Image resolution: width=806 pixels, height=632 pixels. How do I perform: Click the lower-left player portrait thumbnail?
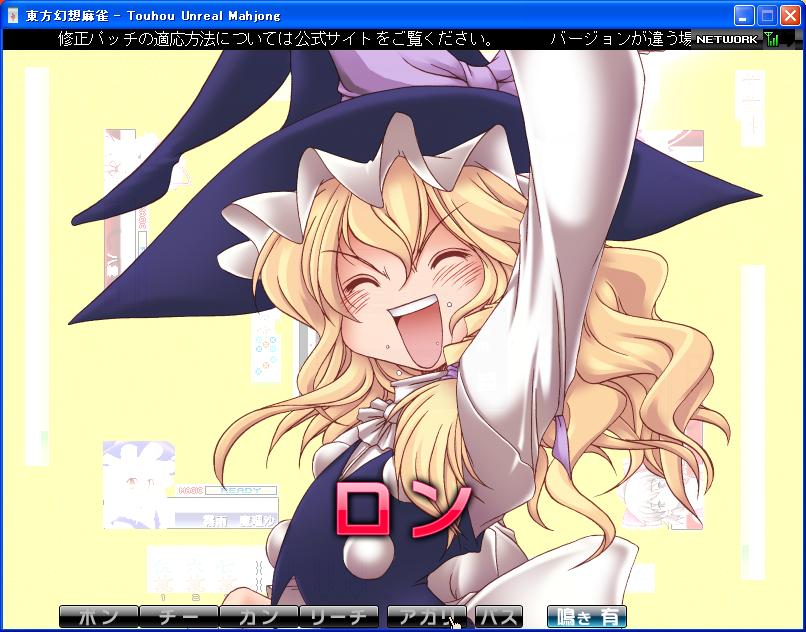tap(139, 485)
